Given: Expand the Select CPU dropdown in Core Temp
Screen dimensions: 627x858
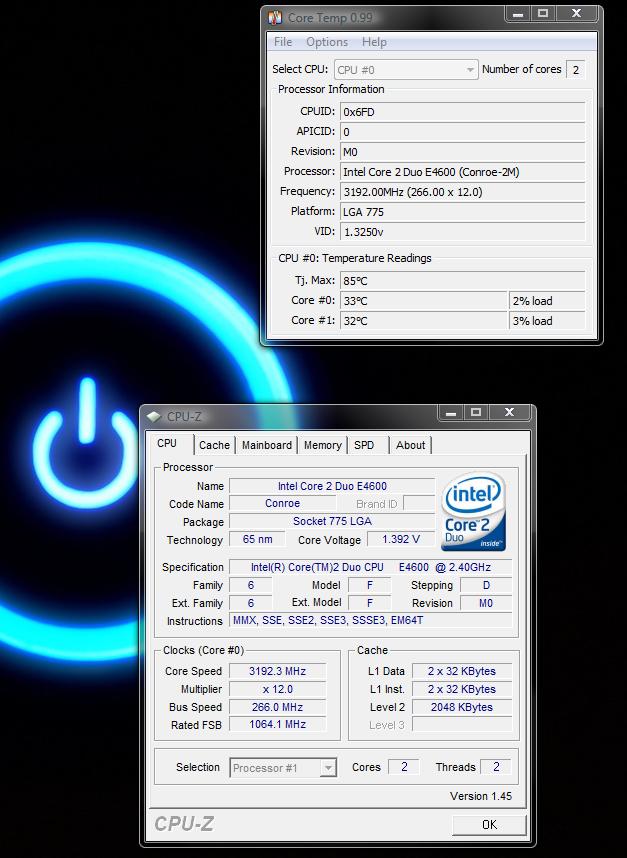Looking at the screenshot, I should click(x=406, y=70).
